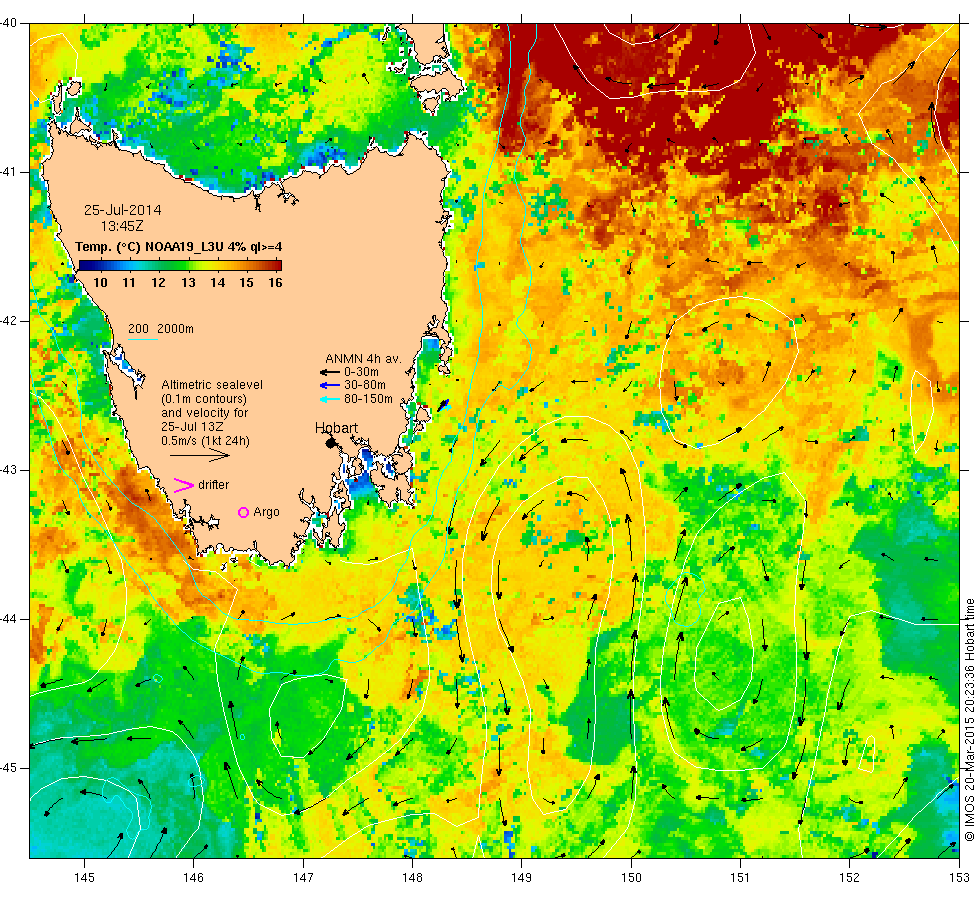
Task: Click the IMOS copyright timestamp text
Action: click(969, 719)
